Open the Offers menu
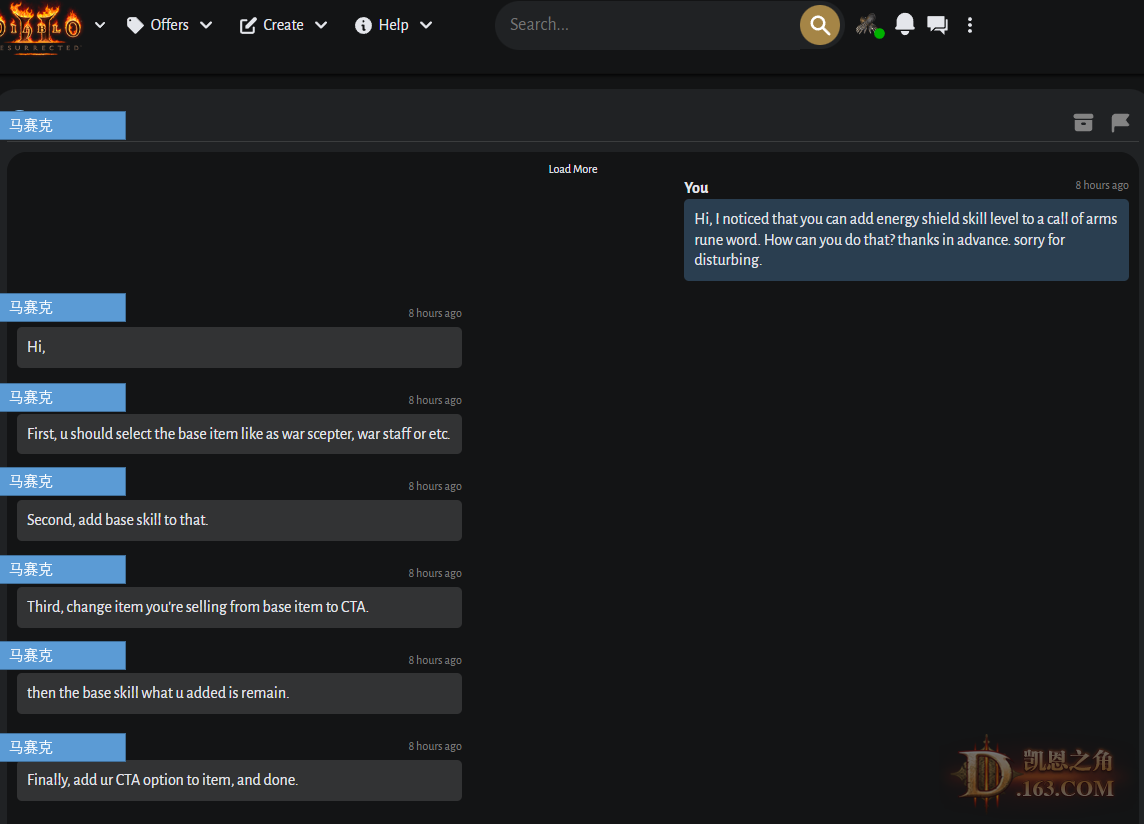 [x=169, y=25]
